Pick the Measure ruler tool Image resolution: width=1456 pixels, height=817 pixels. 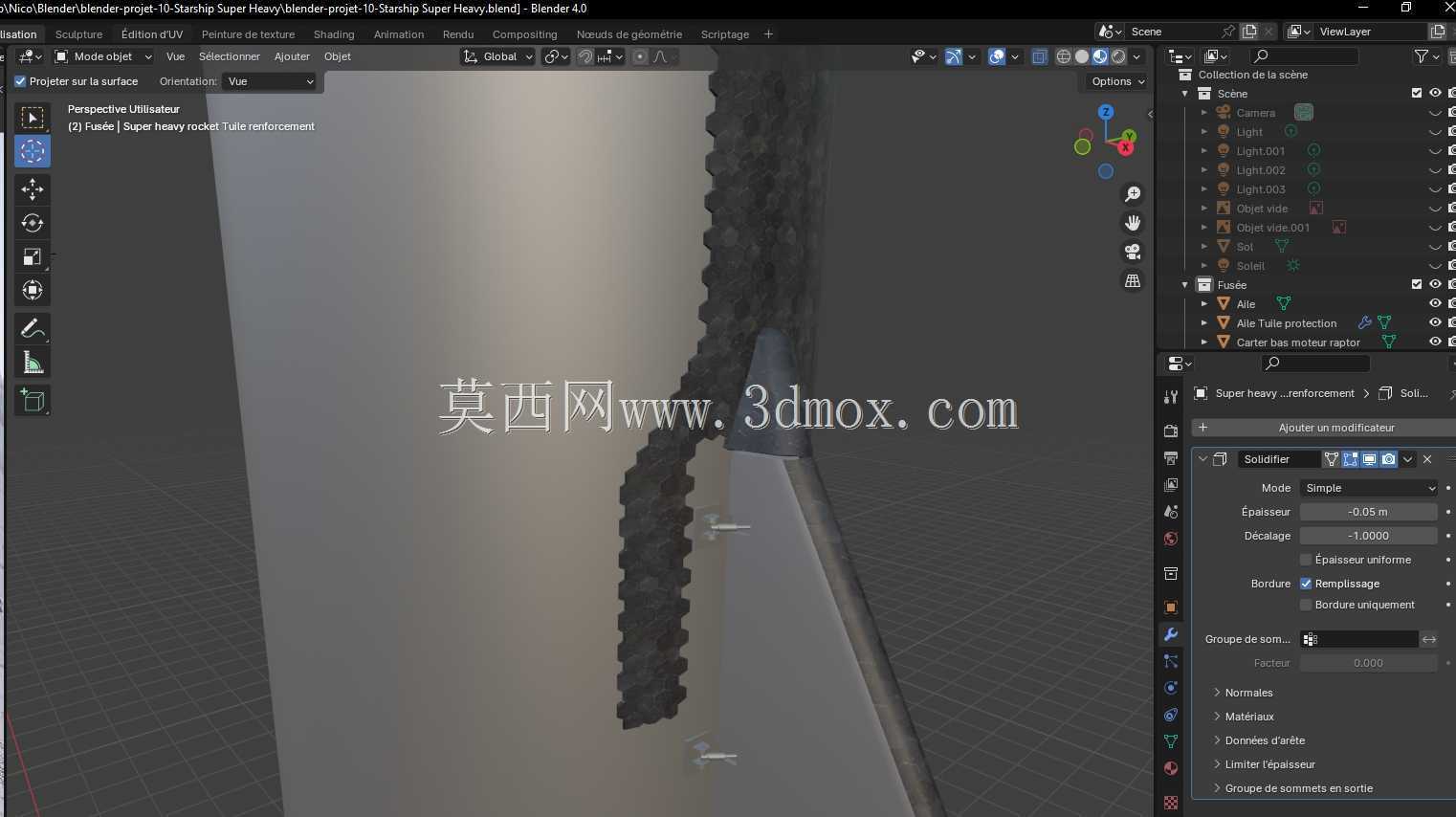(33, 362)
